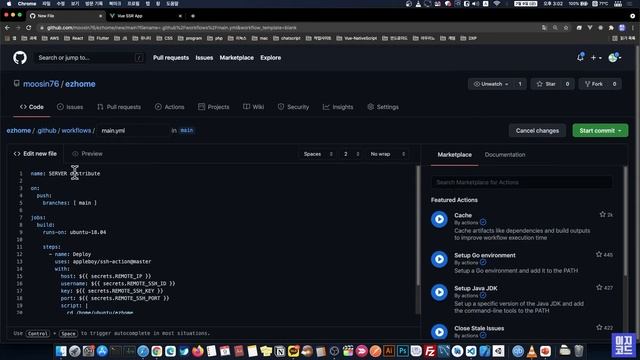Image resolution: width=640 pixels, height=360 pixels.
Task: Switch to the sidebar Documentation tab
Action: point(505,155)
